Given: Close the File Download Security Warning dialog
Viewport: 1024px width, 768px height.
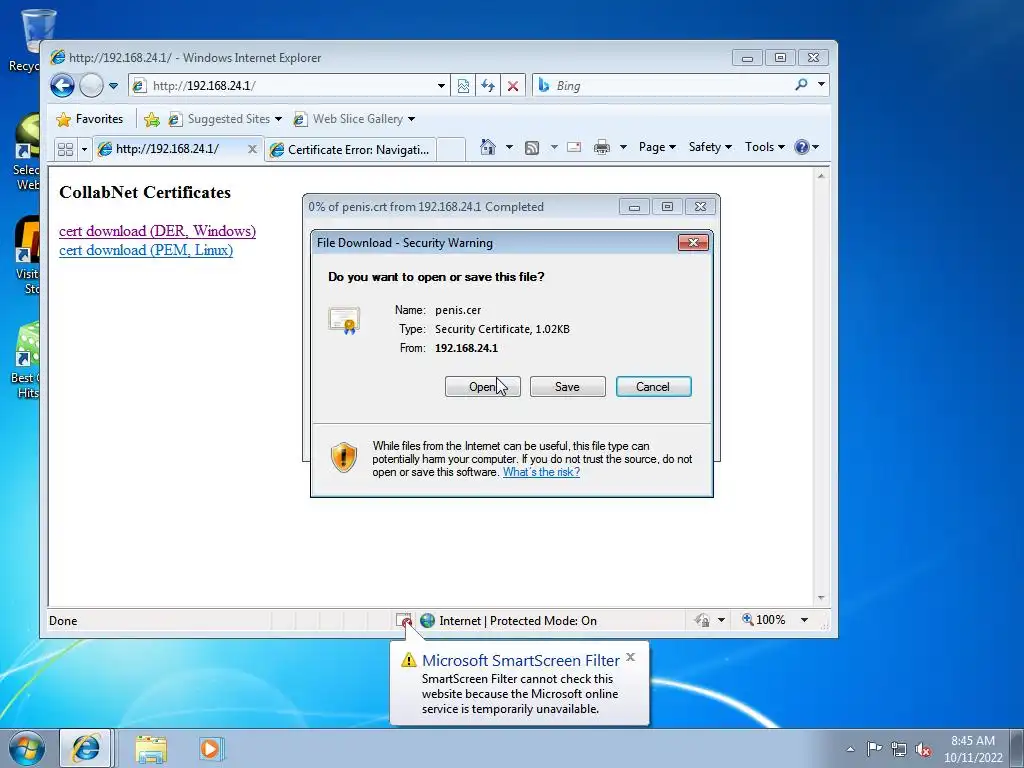Looking at the screenshot, I should pos(694,243).
